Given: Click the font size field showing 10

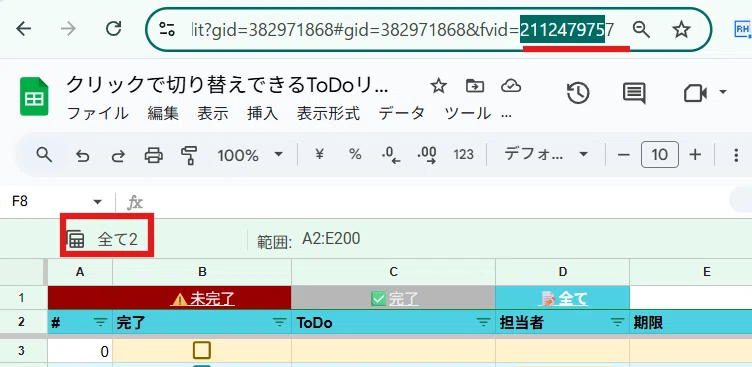Looking at the screenshot, I should pos(660,154).
